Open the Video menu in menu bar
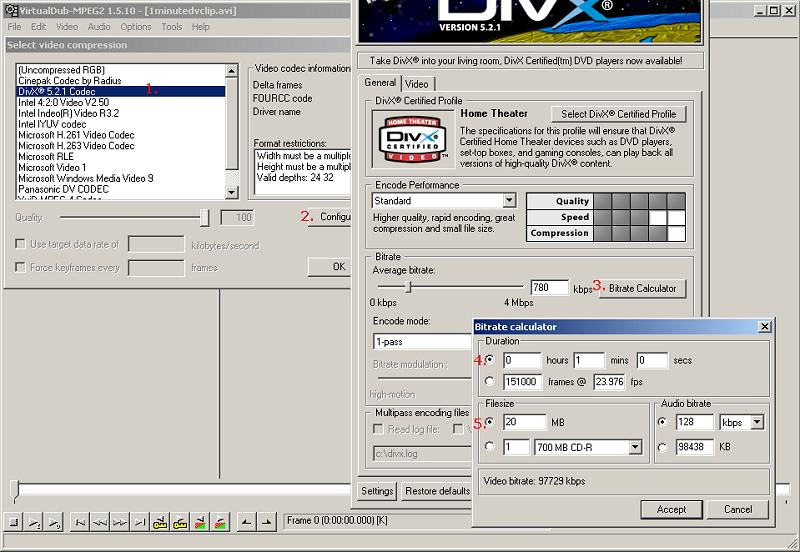Screen dimensions: 800x552 tap(67, 27)
